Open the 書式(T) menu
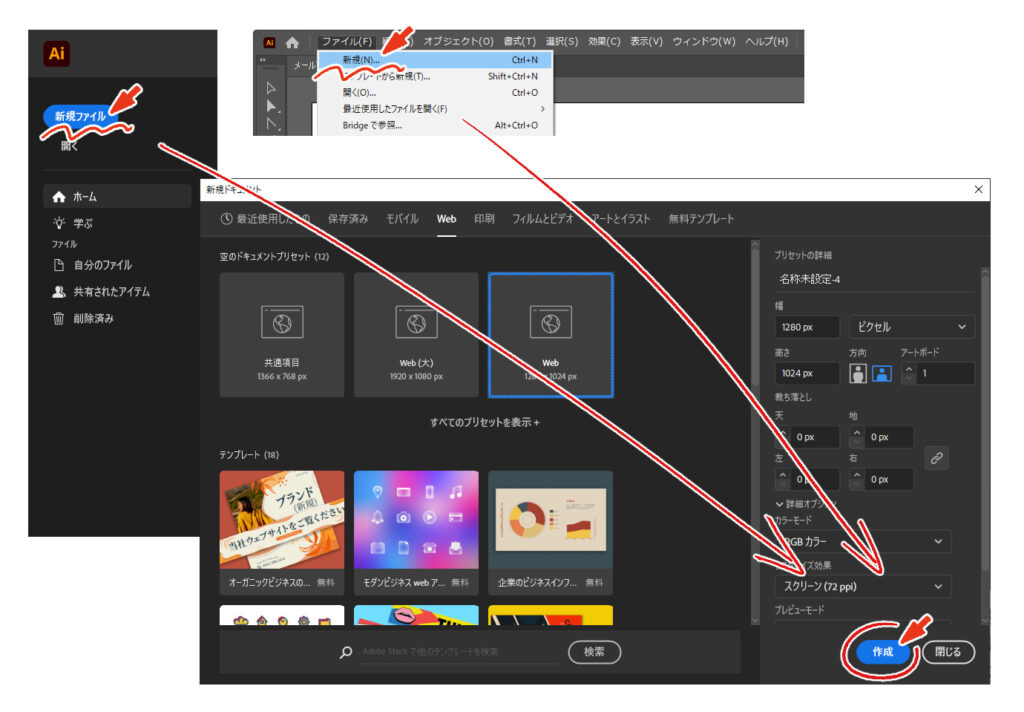 tap(519, 41)
